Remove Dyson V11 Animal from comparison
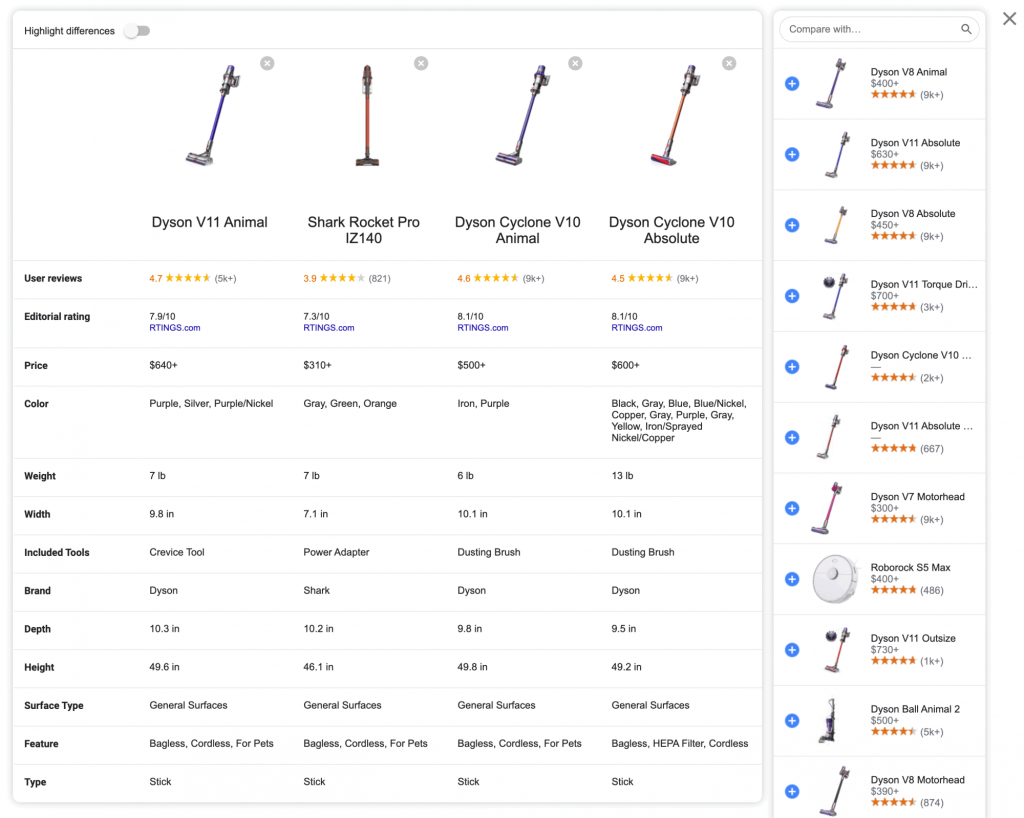Screen dimensions: 1024x818 click(267, 63)
